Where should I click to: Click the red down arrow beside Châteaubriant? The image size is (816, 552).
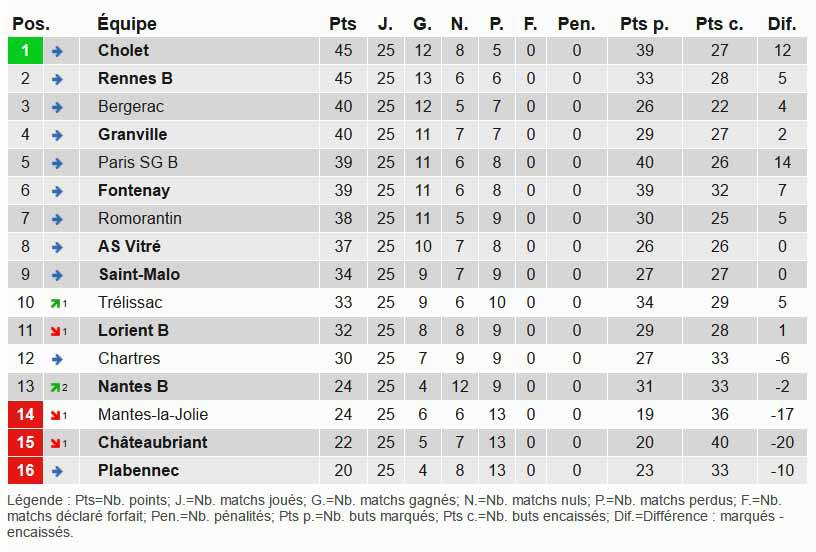click(56, 443)
